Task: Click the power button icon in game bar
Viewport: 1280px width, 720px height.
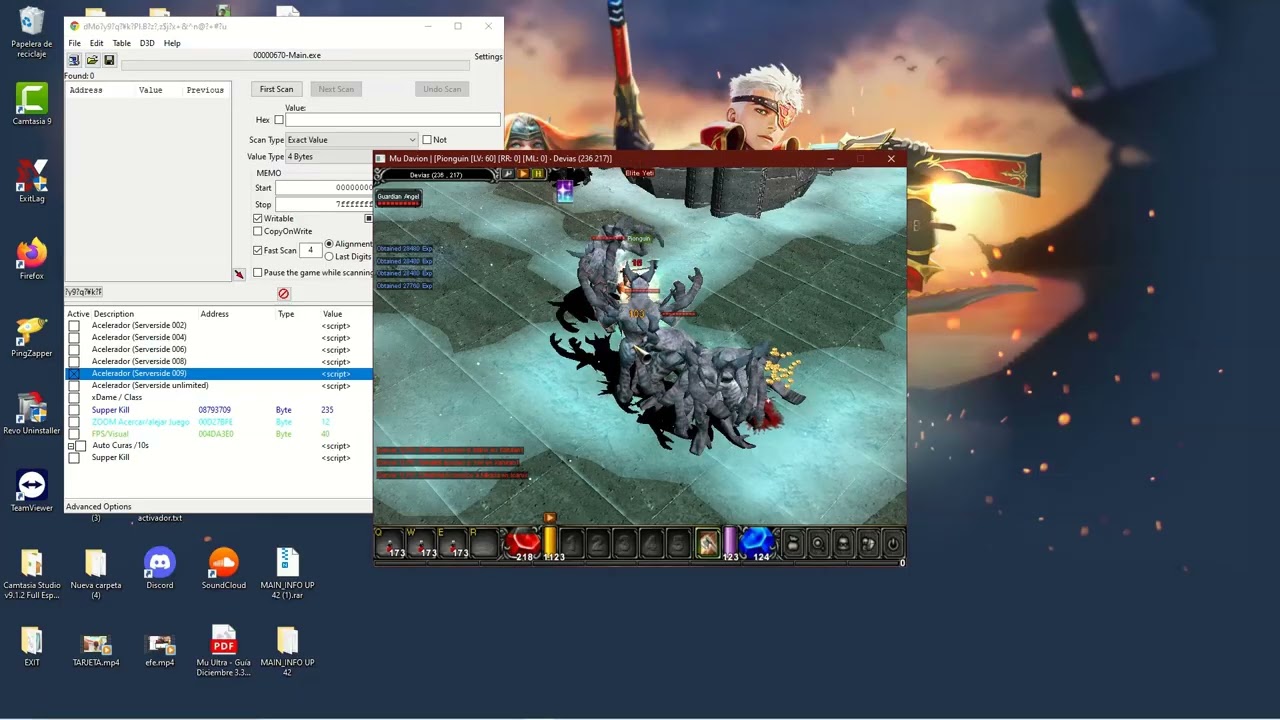Action: (x=892, y=544)
